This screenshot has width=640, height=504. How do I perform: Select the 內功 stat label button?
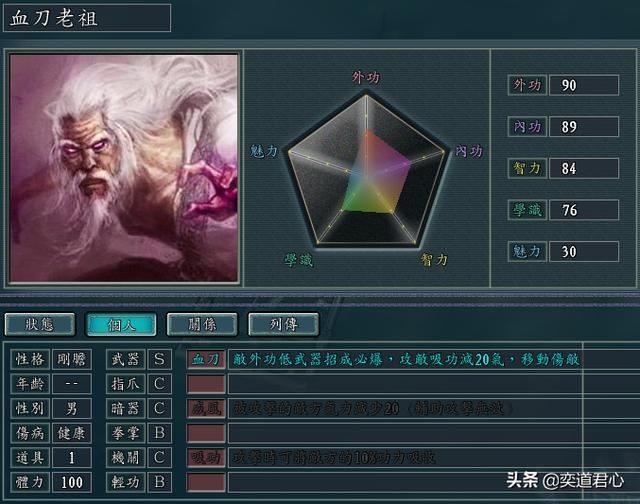click(527, 127)
